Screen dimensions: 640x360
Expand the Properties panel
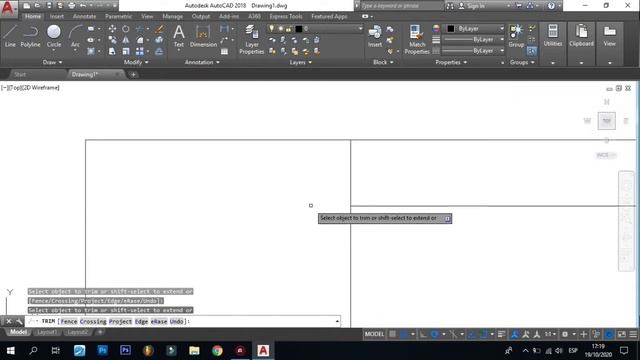coord(451,62)
